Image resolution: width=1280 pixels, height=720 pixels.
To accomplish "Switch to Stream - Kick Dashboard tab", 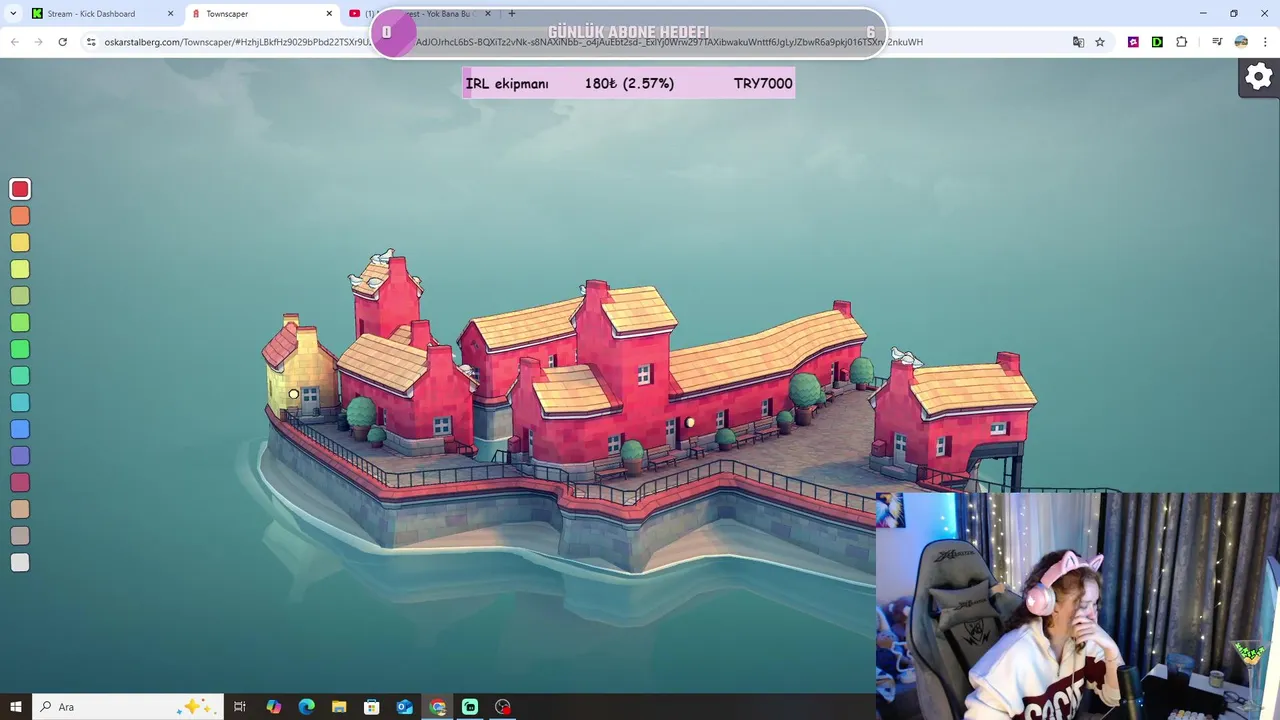I will click(x=104, y=14).
